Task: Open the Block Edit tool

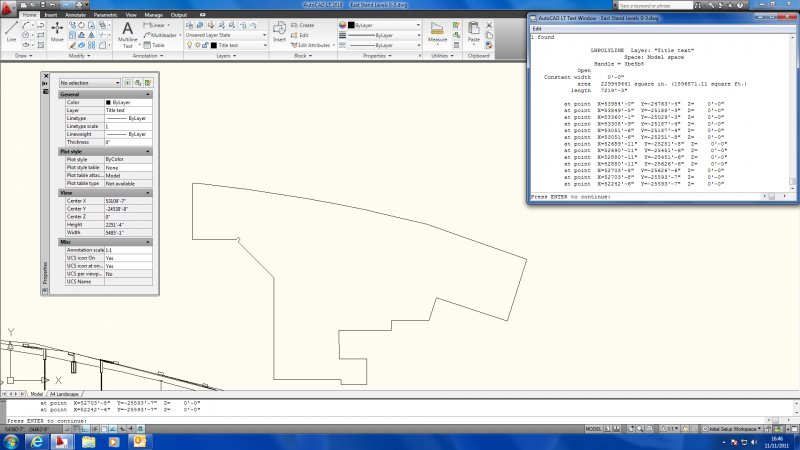Action: 300,35
